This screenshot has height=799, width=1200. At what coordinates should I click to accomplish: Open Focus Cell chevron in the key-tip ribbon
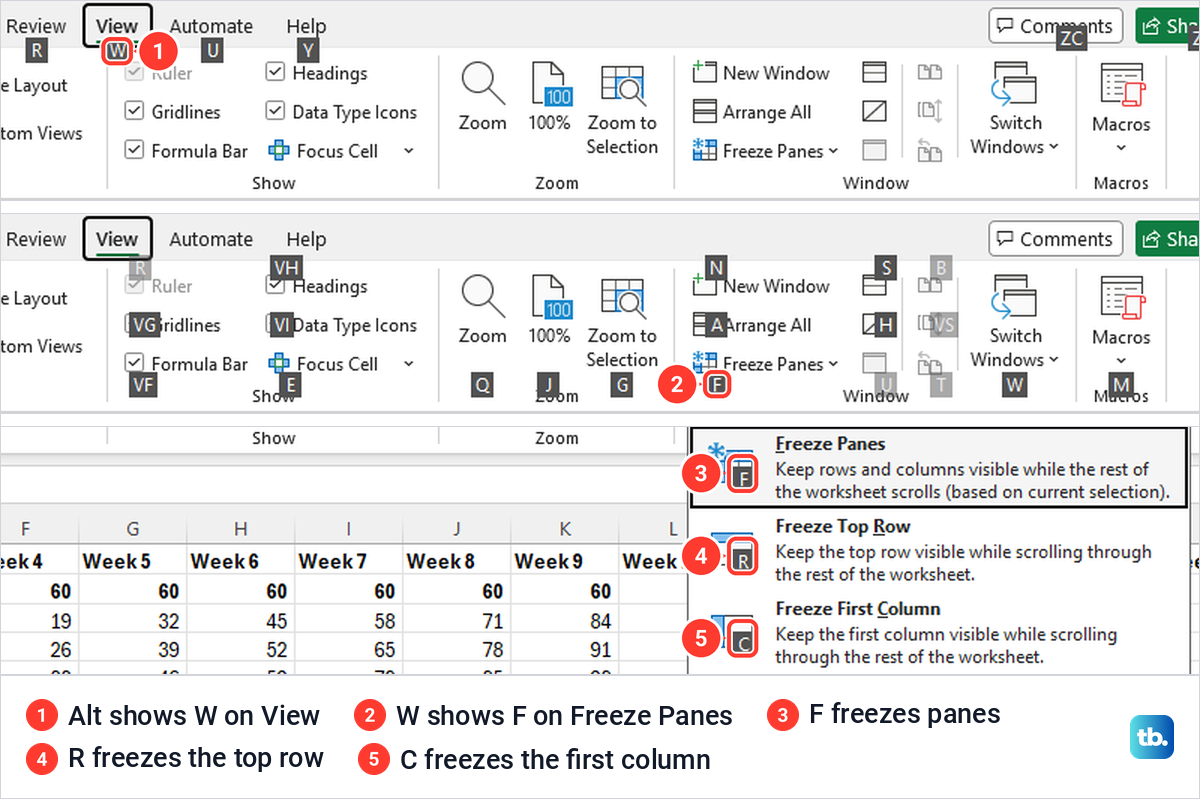[408, 364]
